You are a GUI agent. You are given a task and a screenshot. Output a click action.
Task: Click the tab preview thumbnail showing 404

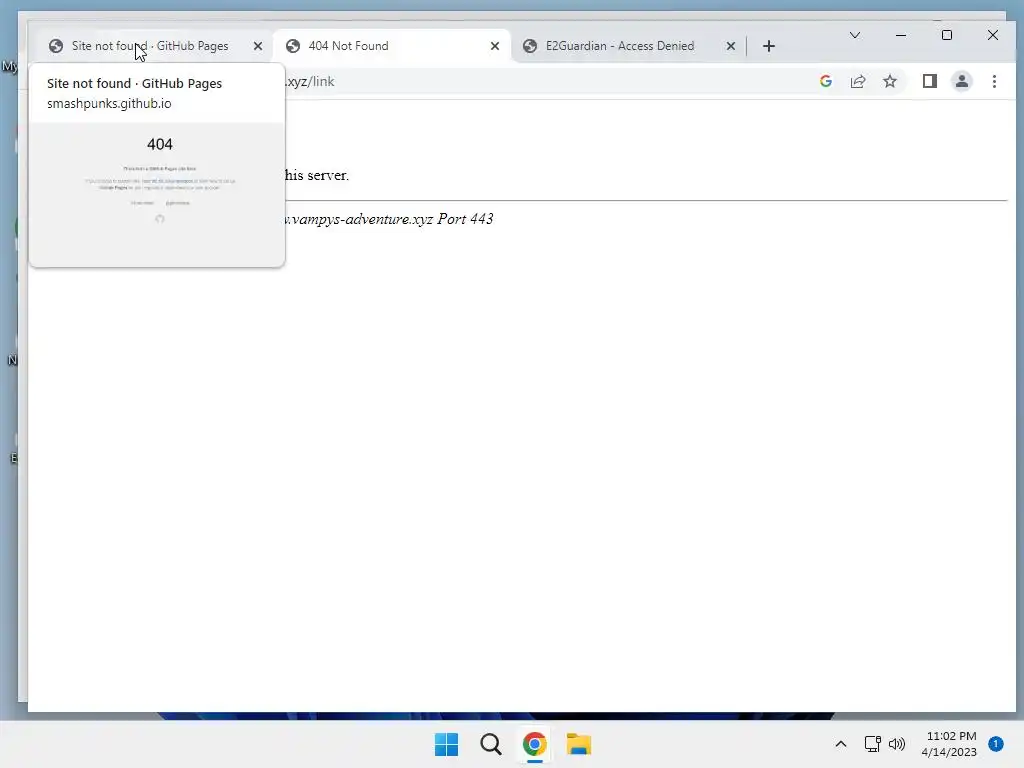pyautogui.click(x=157, y=194)
